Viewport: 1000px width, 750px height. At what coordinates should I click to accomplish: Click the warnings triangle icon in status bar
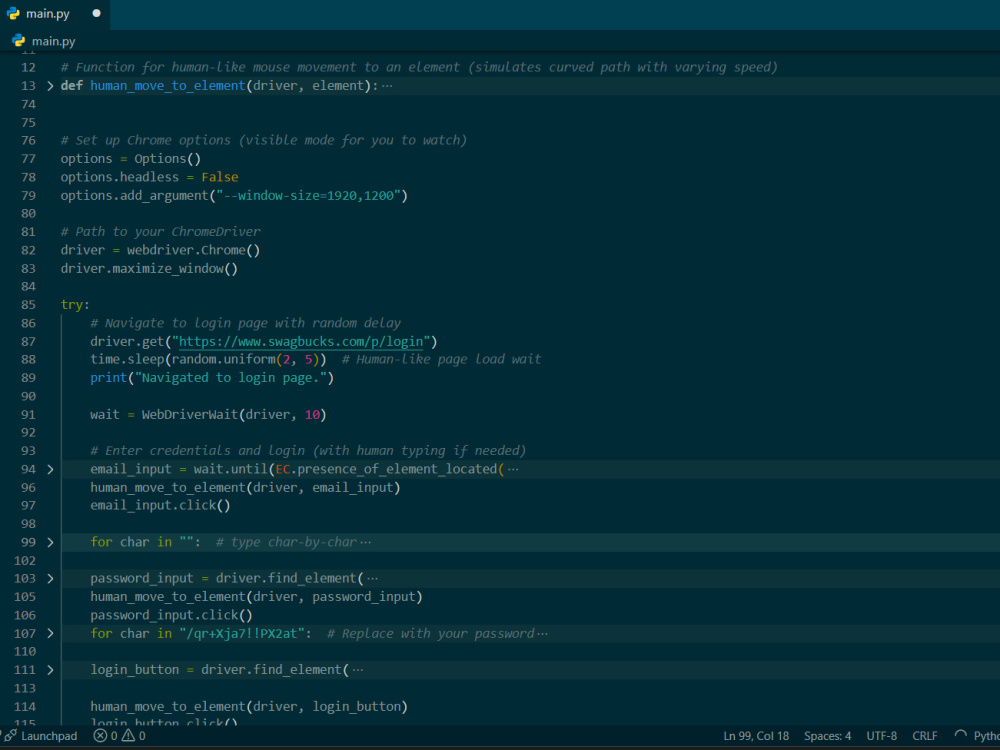[128, 736]
